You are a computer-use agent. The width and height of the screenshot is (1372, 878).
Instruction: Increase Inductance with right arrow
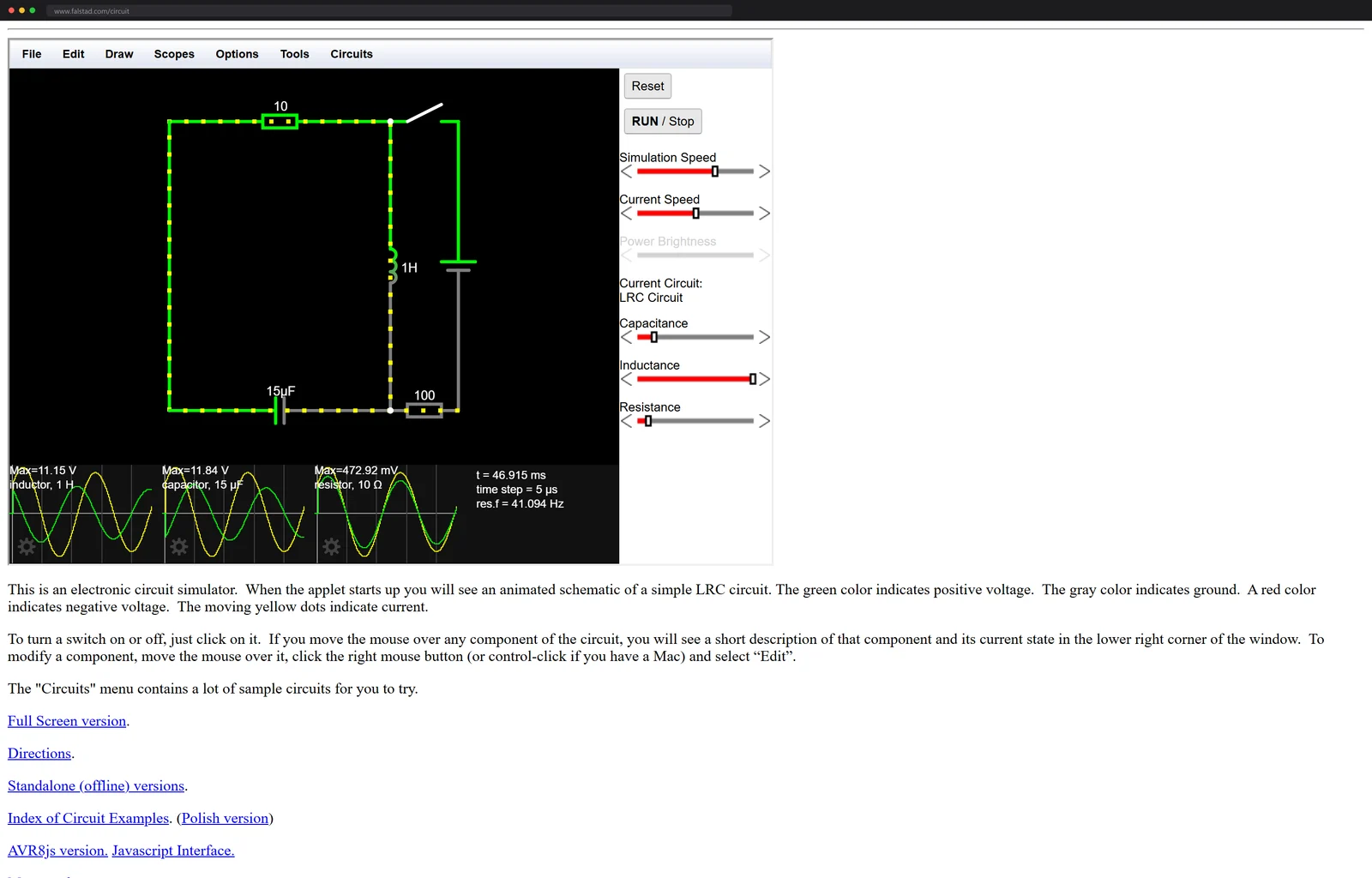[764, 379]
